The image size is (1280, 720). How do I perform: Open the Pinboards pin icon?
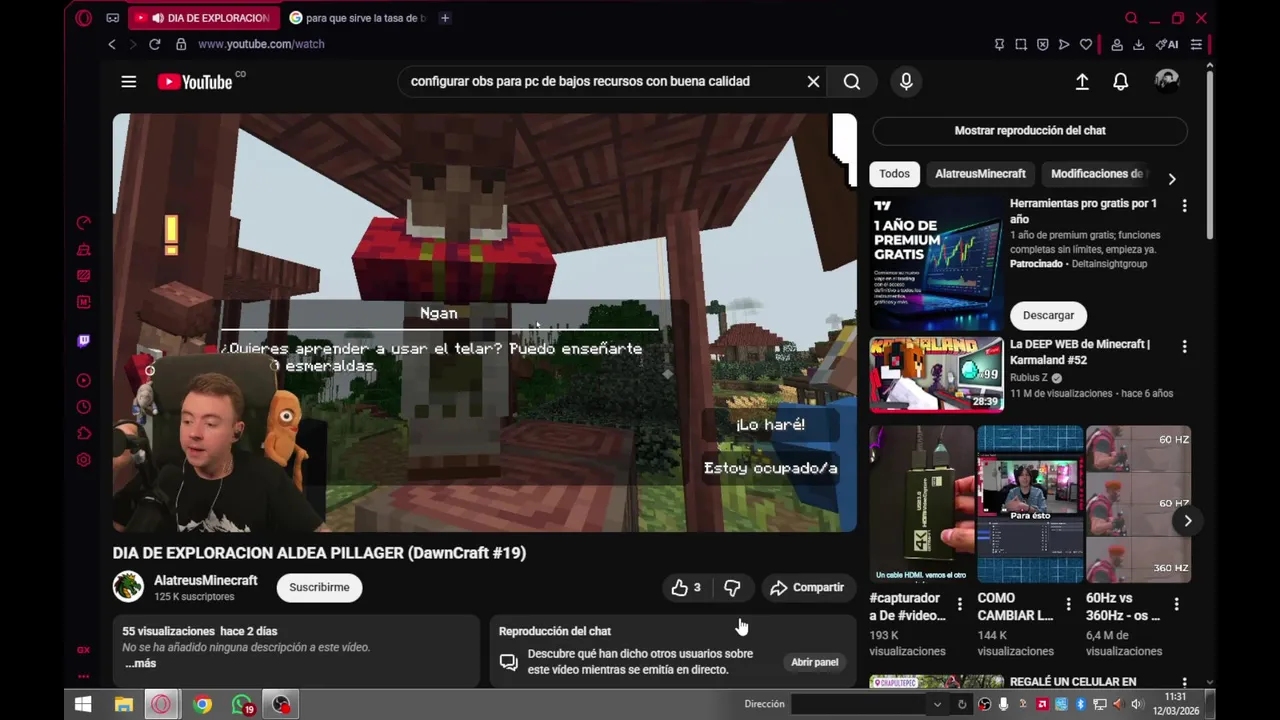tap(999, 44)
